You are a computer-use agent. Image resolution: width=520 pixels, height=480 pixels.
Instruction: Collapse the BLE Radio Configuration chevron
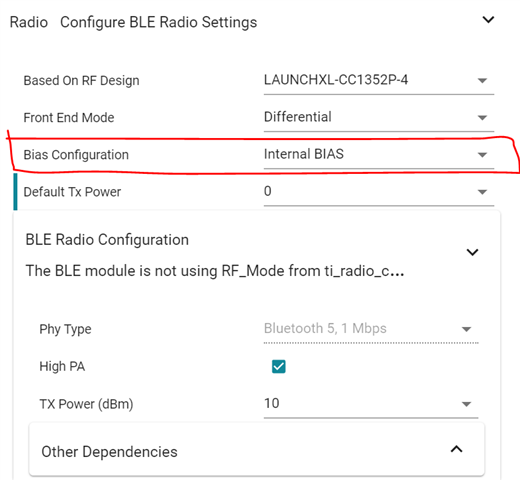(472, 252)
